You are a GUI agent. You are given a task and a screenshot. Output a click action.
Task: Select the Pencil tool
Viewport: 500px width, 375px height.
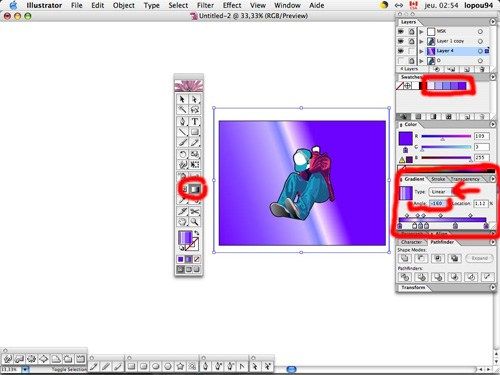(x=195, y=143)
